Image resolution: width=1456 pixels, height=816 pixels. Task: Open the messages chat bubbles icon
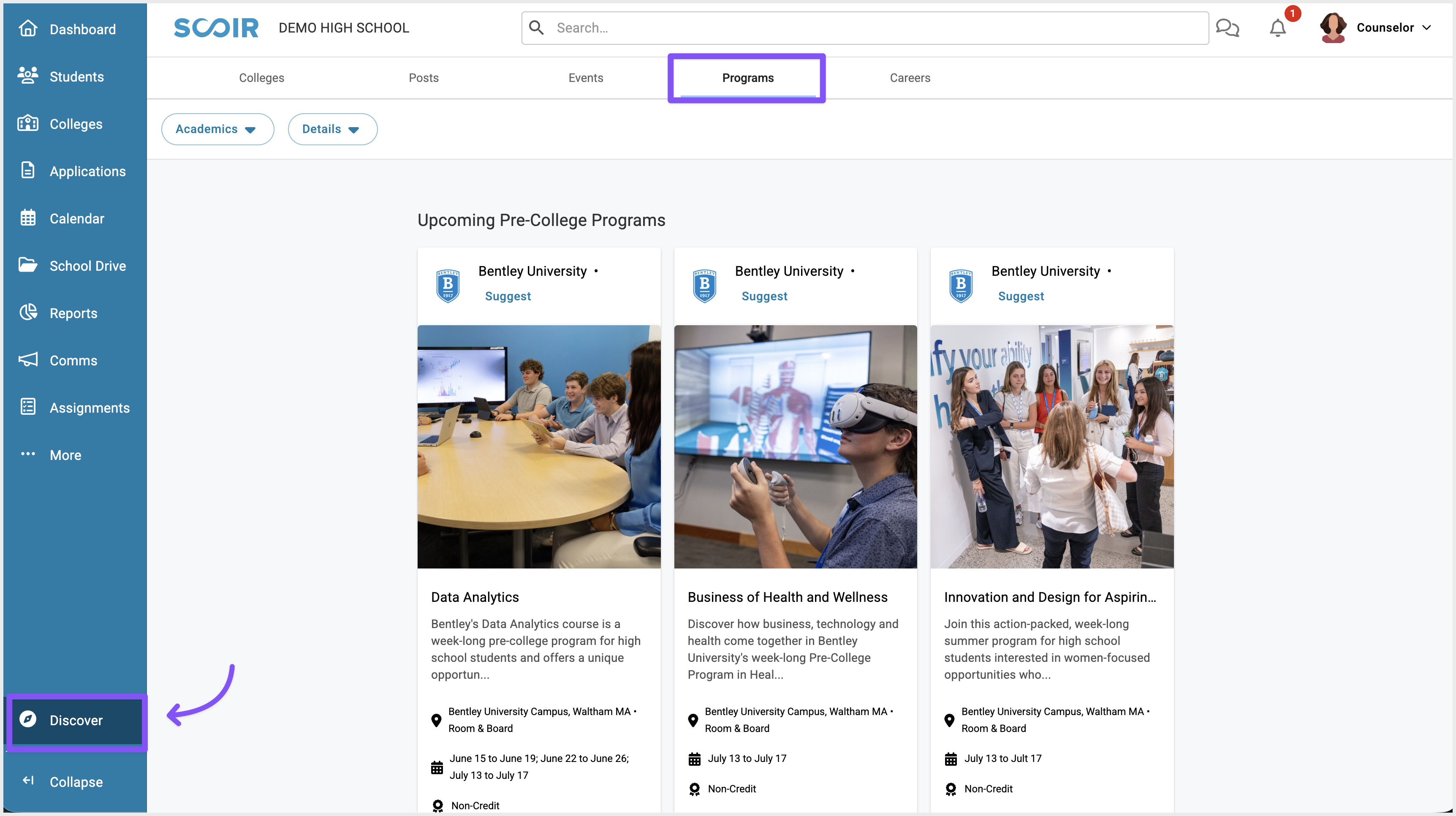coord(1227,28)
